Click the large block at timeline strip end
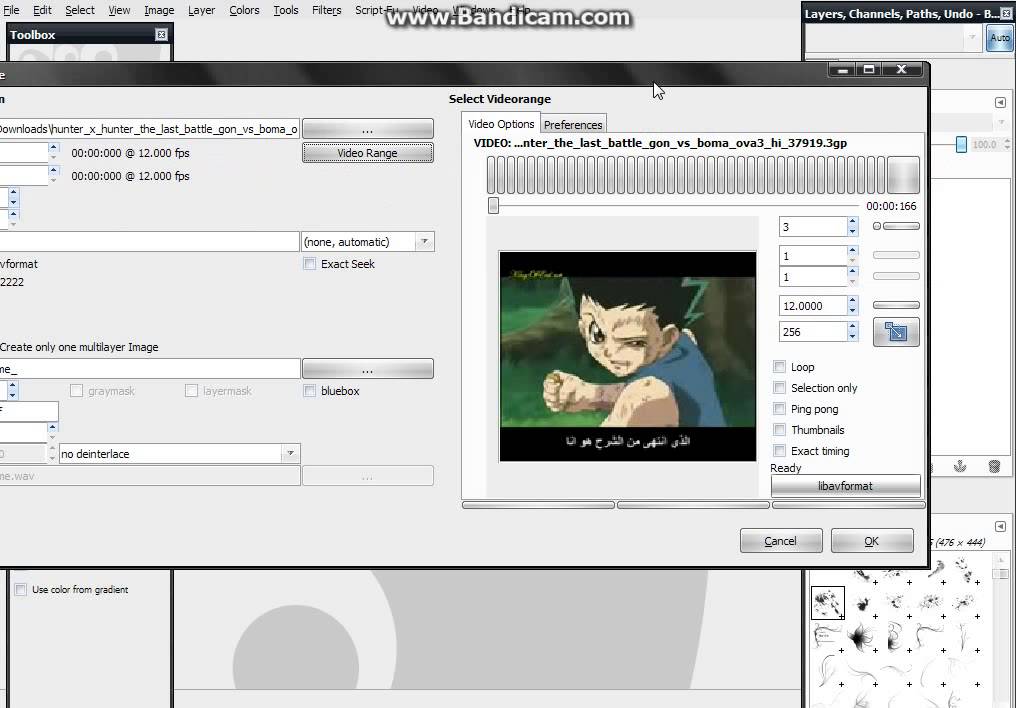Screen dimensions: 1016x708 click(x=903, y=174)
